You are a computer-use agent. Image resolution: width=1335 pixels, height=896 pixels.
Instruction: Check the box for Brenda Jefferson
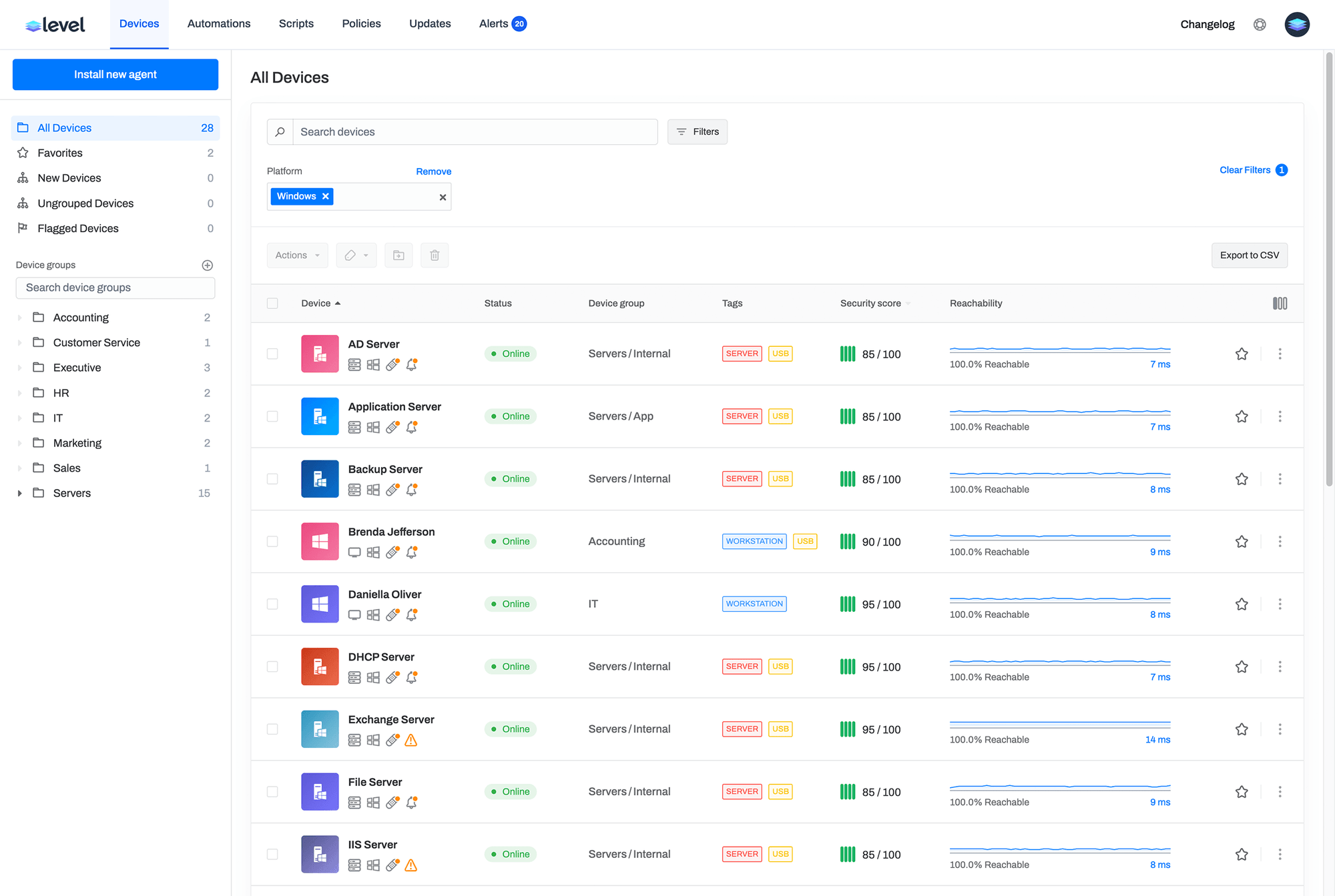272,542
